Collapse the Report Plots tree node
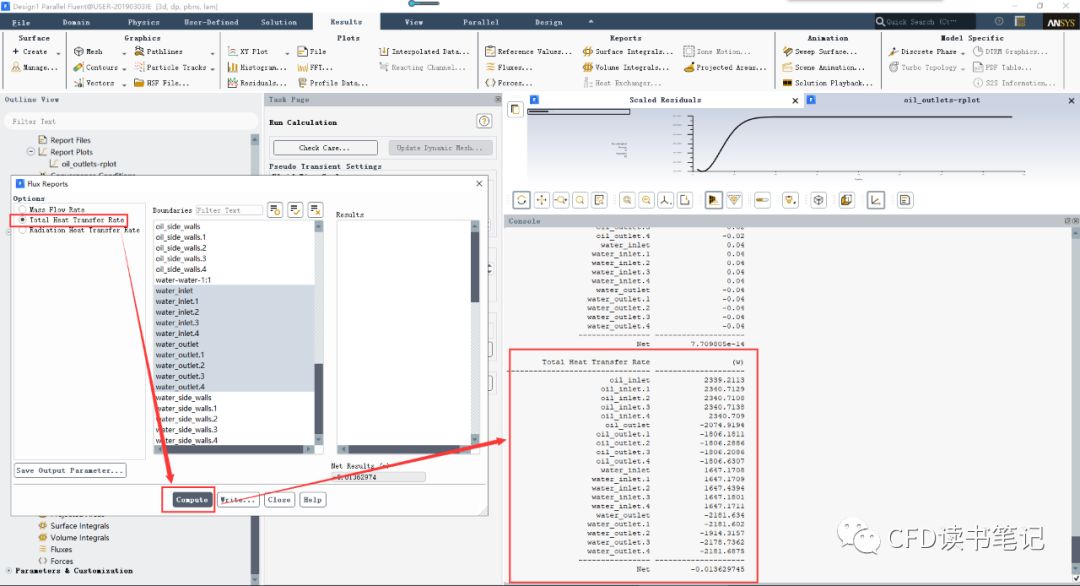 point(30,151)
